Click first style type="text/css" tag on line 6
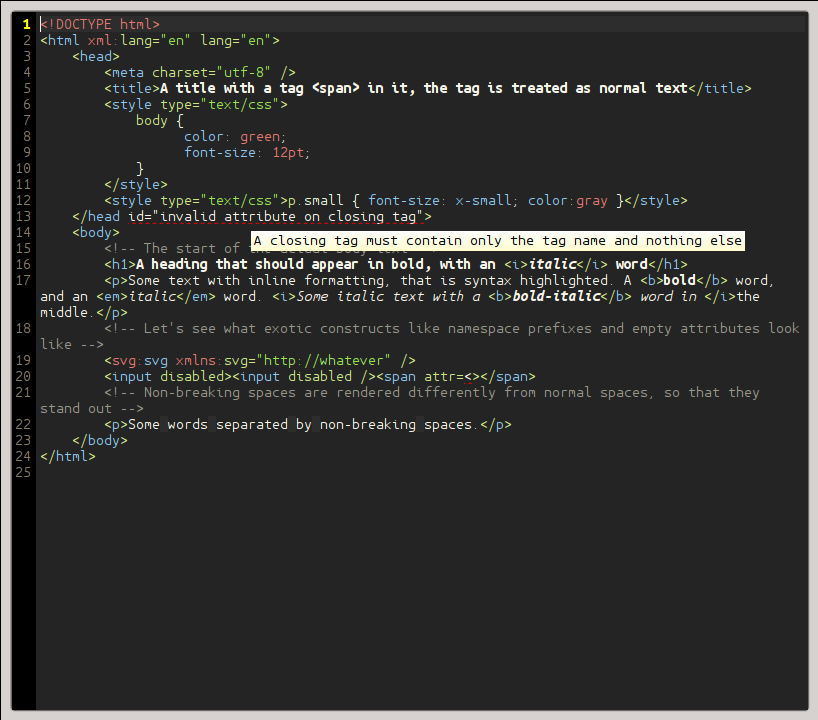This screenshot has width=818, height=720. tap(196, 104)
